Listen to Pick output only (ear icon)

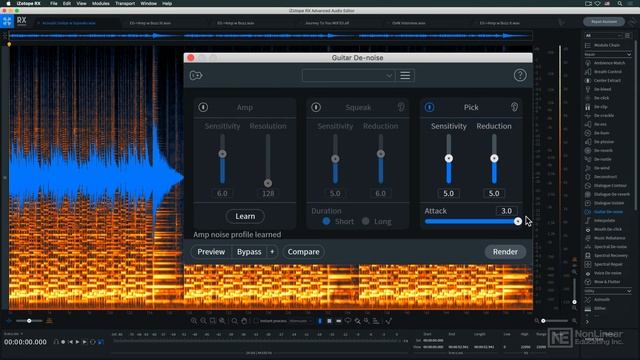[514, 107]
